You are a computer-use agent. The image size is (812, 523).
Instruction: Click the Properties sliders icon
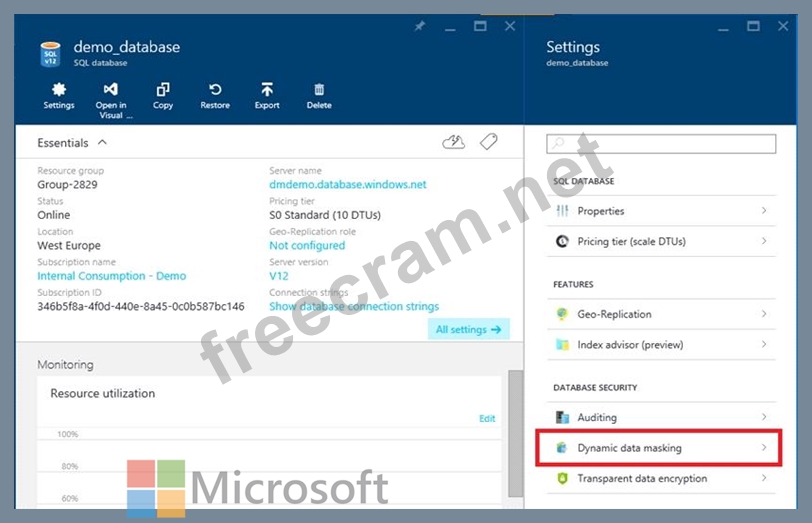pyautogui.click(x=562, y=211)
